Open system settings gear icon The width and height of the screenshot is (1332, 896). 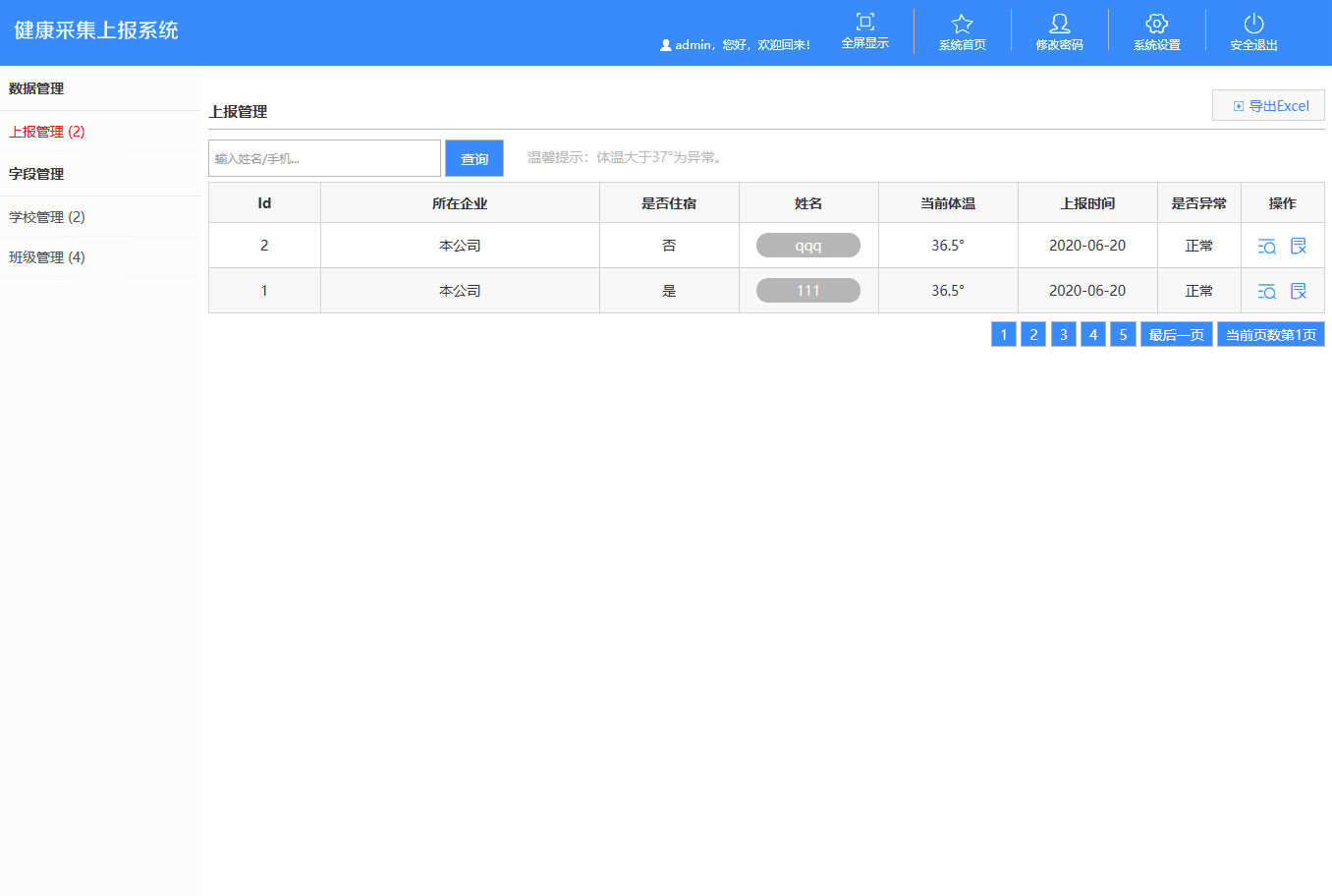[x=1156, y=24]
